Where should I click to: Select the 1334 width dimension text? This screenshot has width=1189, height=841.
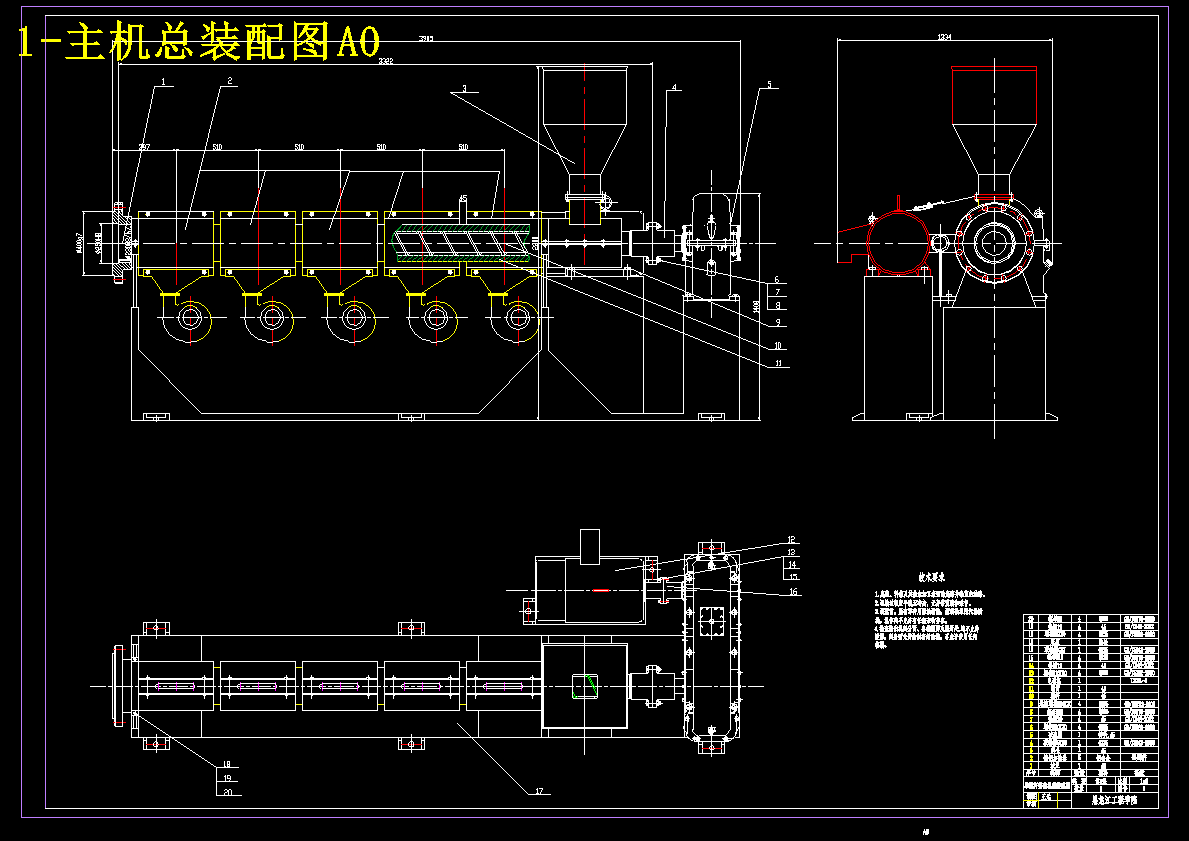[944, 36]
